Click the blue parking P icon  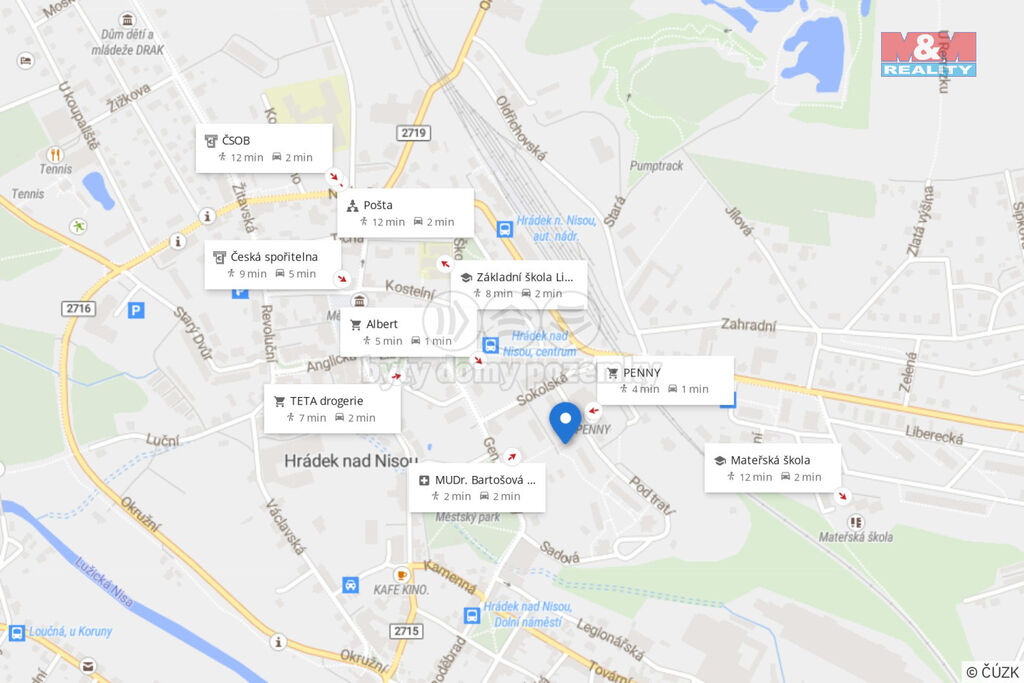[136, 310]
